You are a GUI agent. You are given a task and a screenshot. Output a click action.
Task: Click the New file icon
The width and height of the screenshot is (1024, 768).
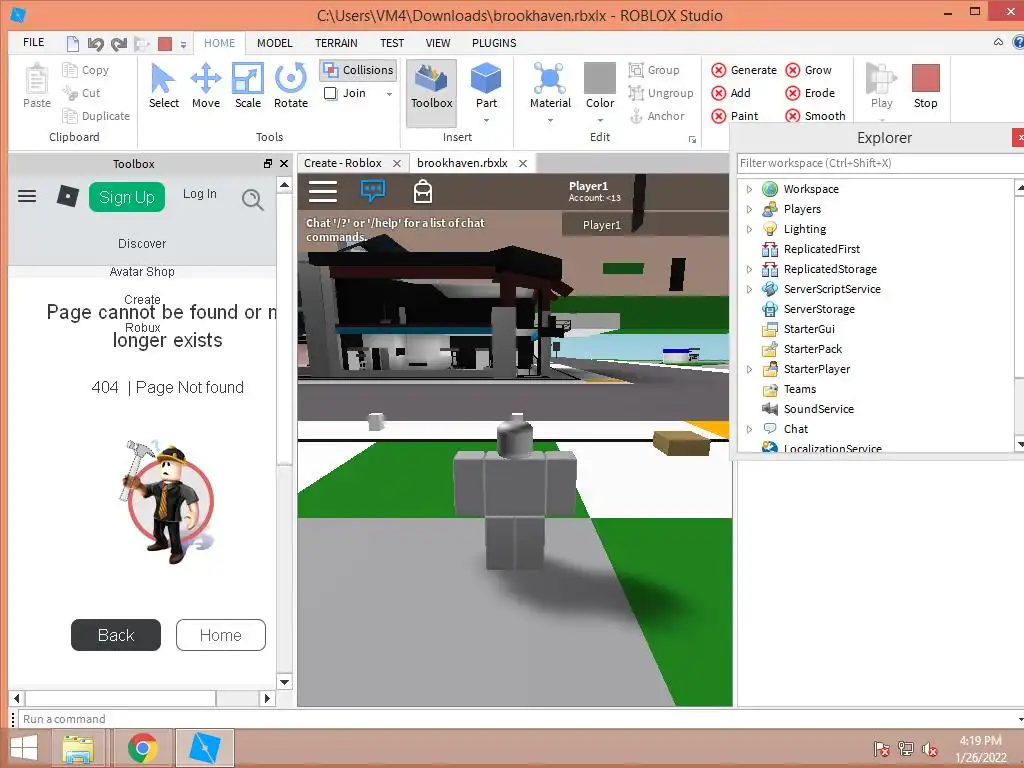coord(72,44)
